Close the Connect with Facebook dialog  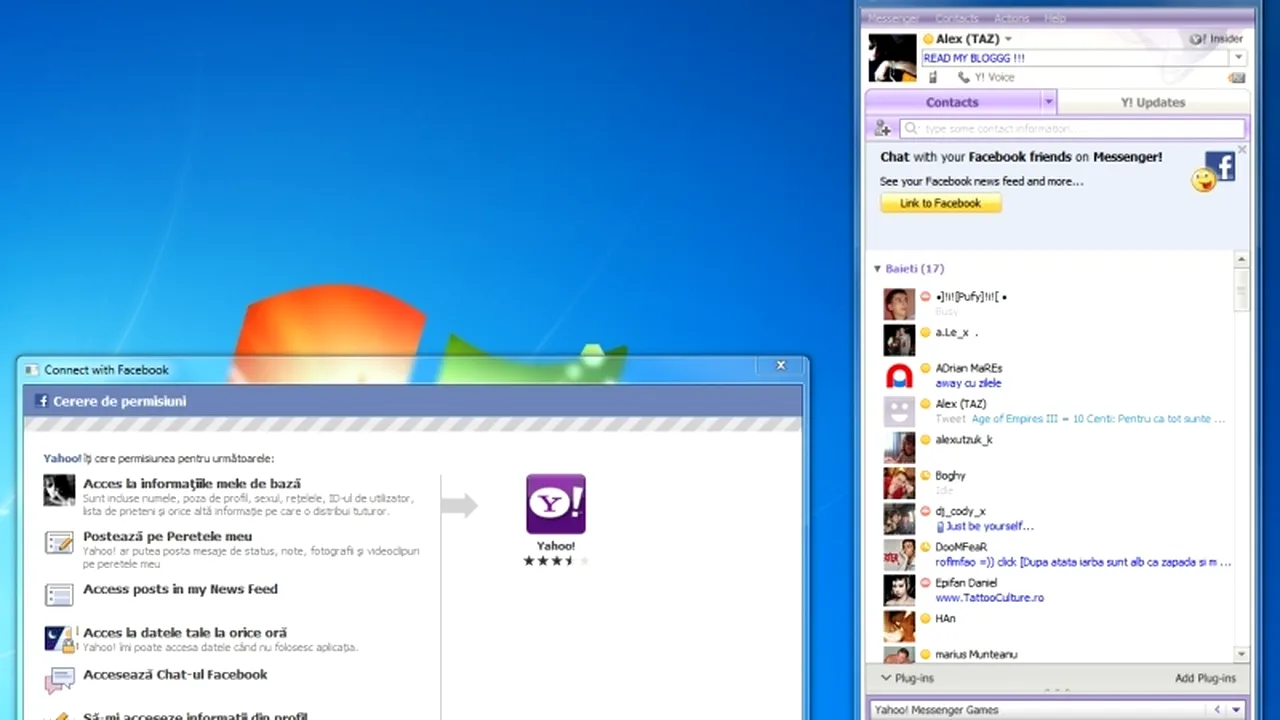(x=781, y=366)
